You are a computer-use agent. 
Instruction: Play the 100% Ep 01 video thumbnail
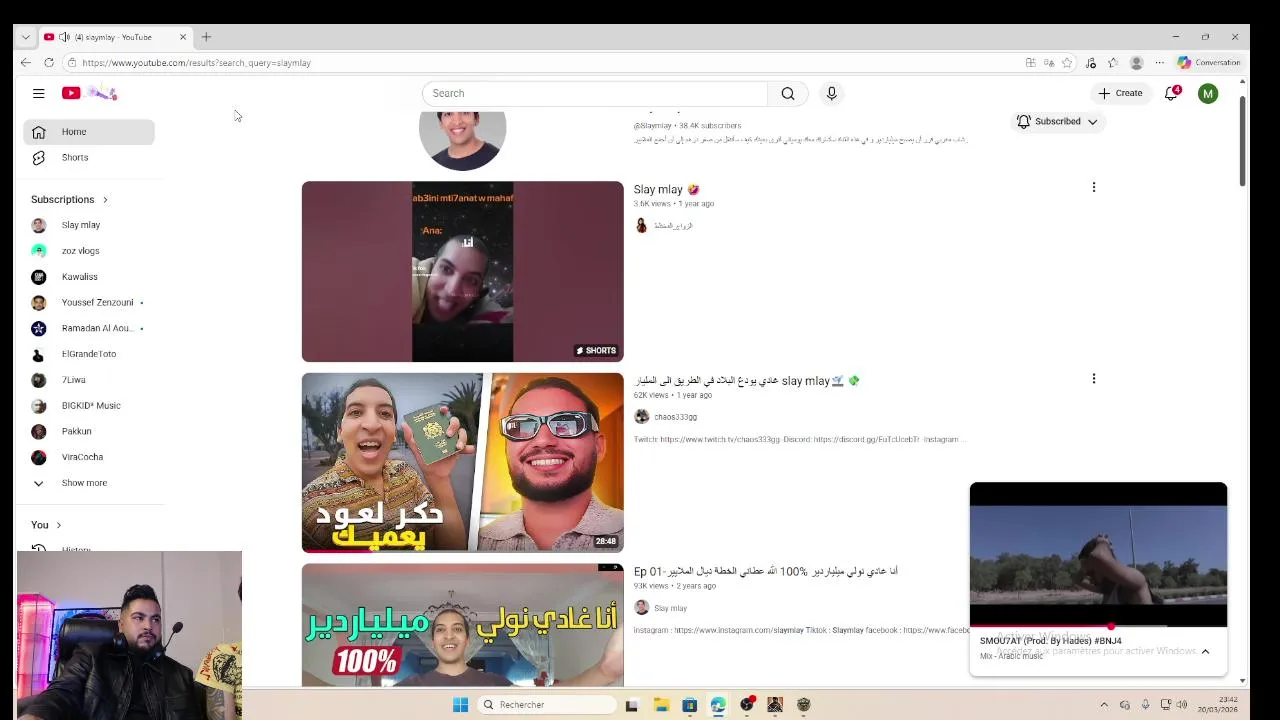(462, 625)
